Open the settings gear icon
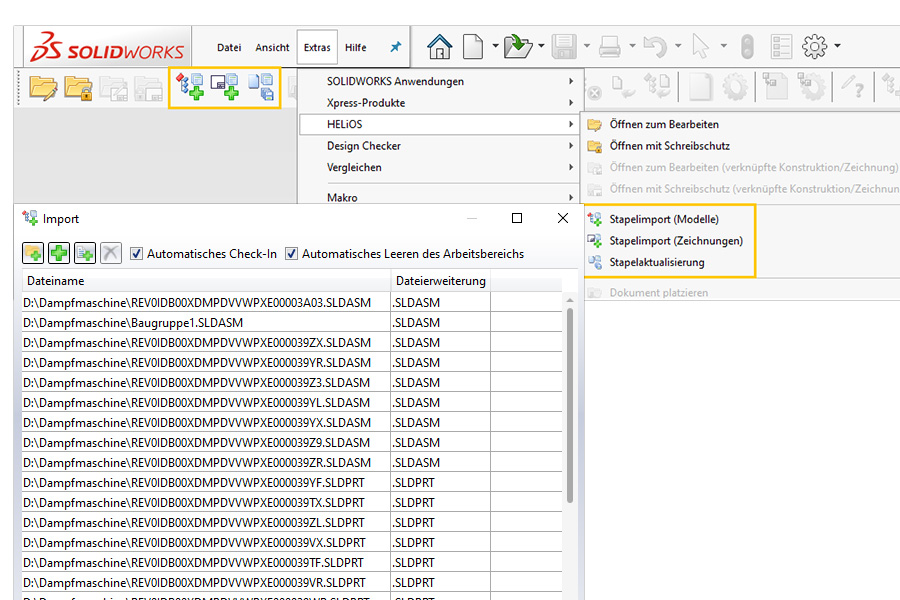The height and width of the screenshot is (600, 900). (x=815, y=47)
